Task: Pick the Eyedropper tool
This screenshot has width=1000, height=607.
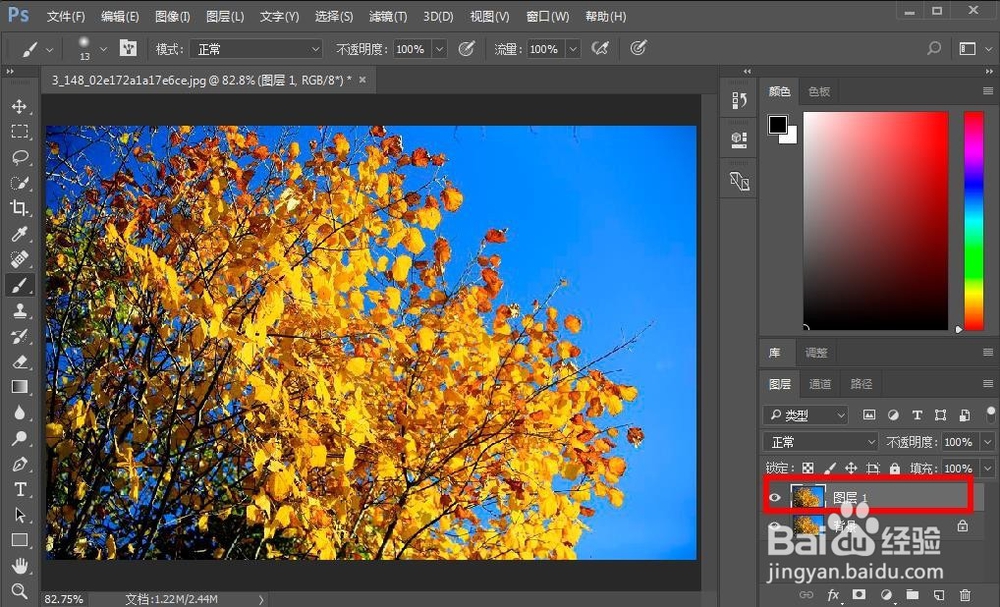Action: point(19,233)
